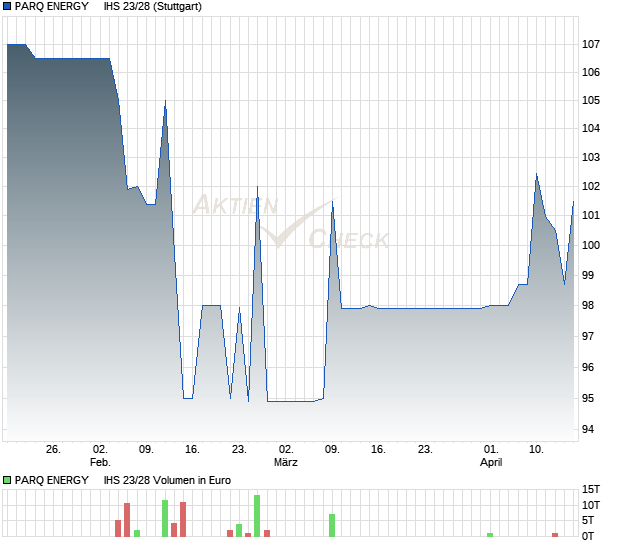Click the tallest green volume bar in late February
The width and height of the screenshot is (620, 546).
(x=257, y=516)
